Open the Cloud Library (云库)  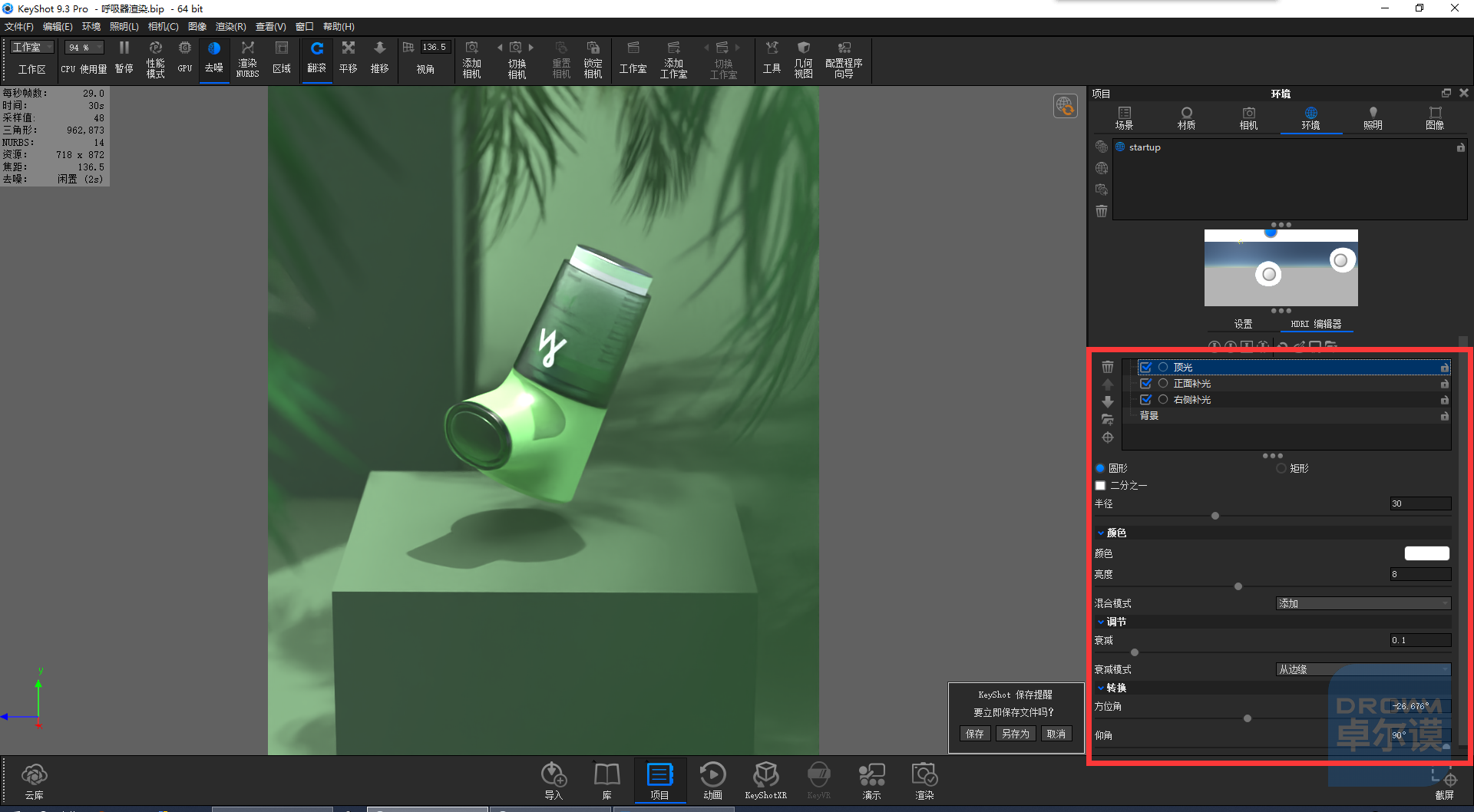(x=35, y=782)
